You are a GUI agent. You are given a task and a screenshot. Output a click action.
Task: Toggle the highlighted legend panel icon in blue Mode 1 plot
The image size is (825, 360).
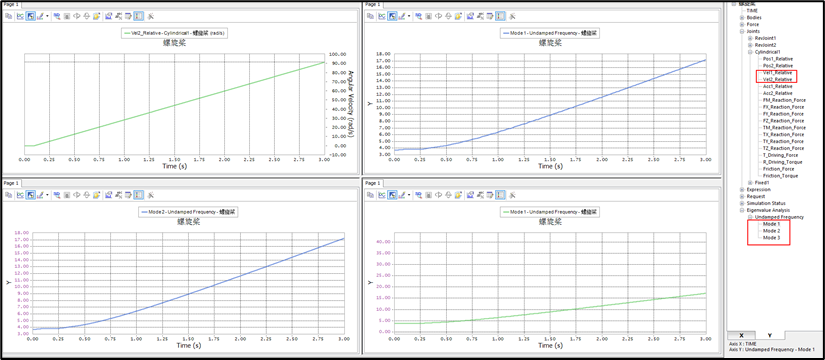point(500,16)
